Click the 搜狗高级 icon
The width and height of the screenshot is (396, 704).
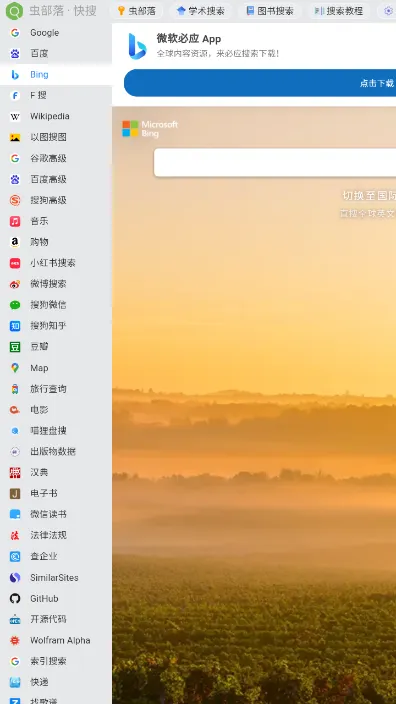click(15, 200)
